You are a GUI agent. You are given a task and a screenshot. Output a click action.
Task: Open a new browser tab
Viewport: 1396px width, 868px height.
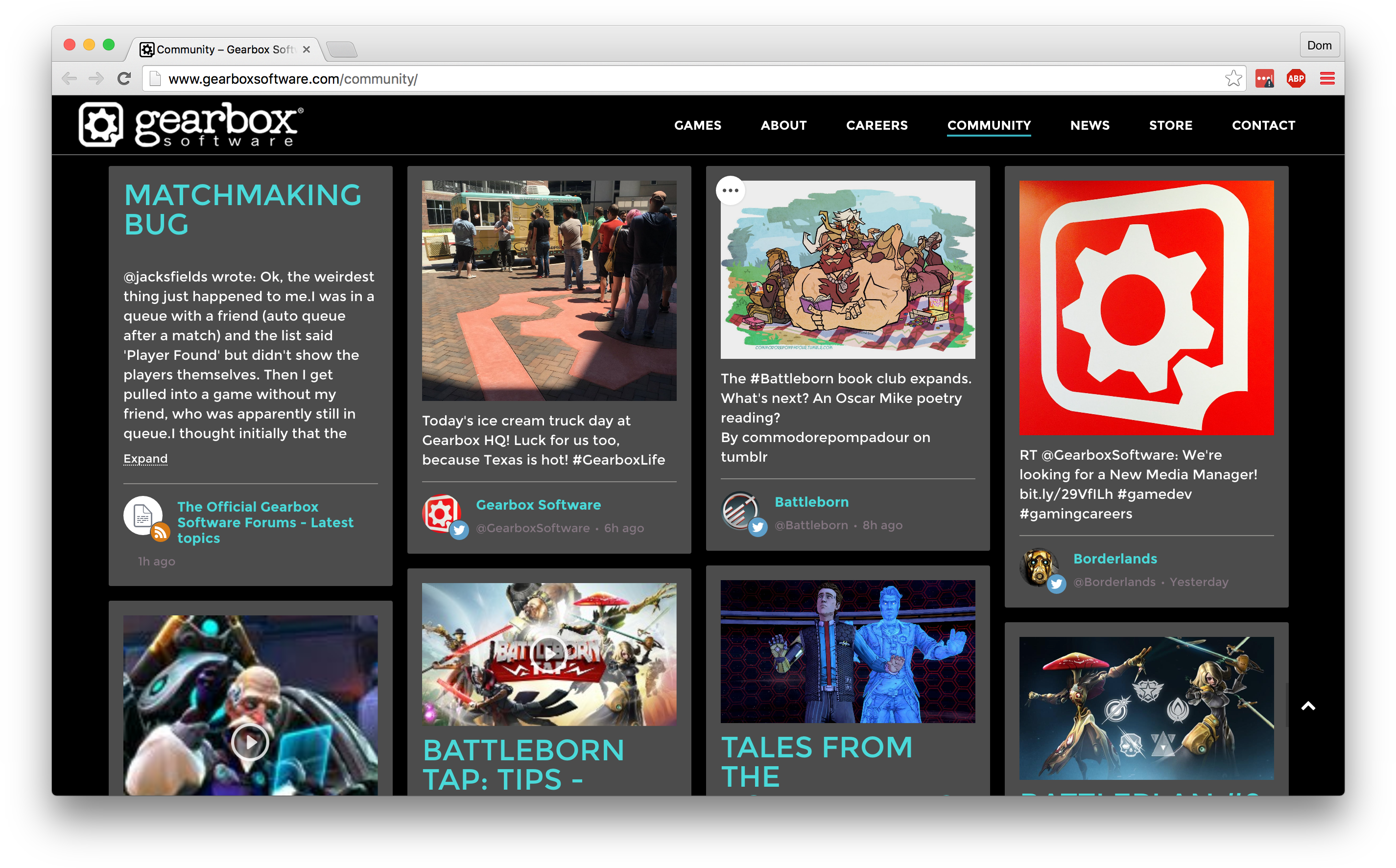342,49
